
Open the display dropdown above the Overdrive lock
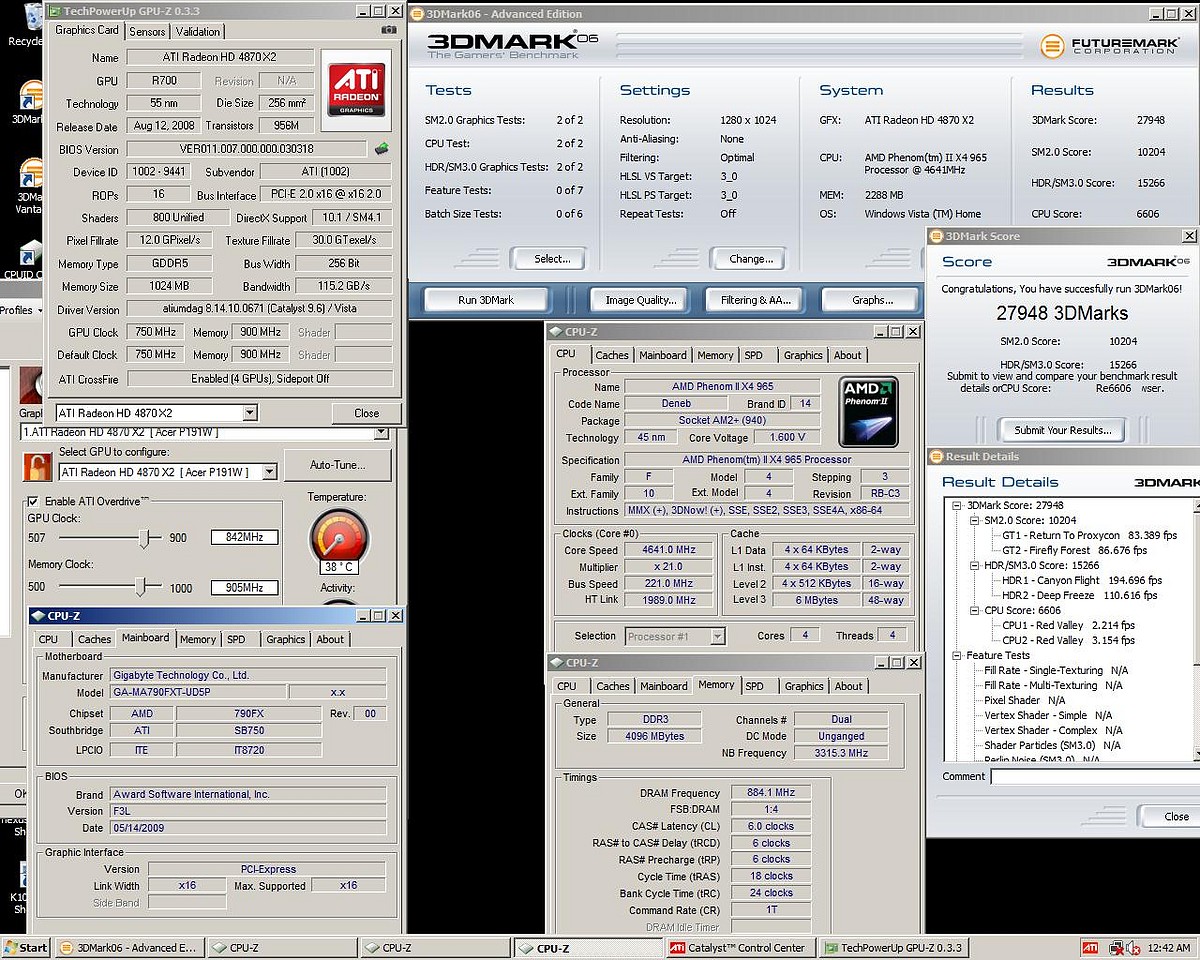pyautogui.click(x=380, y=432)
